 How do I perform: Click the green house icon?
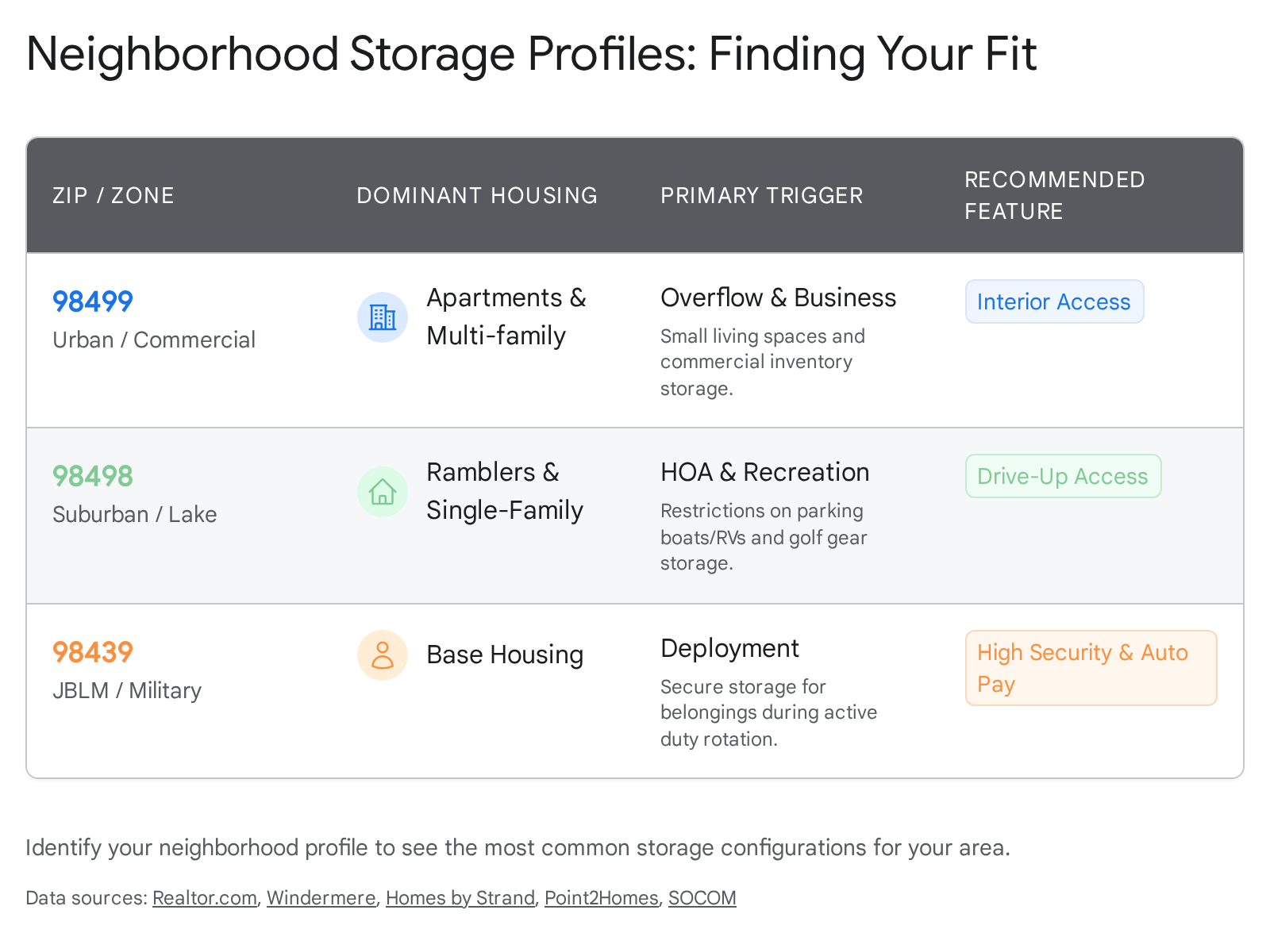[x=383, y=492]
